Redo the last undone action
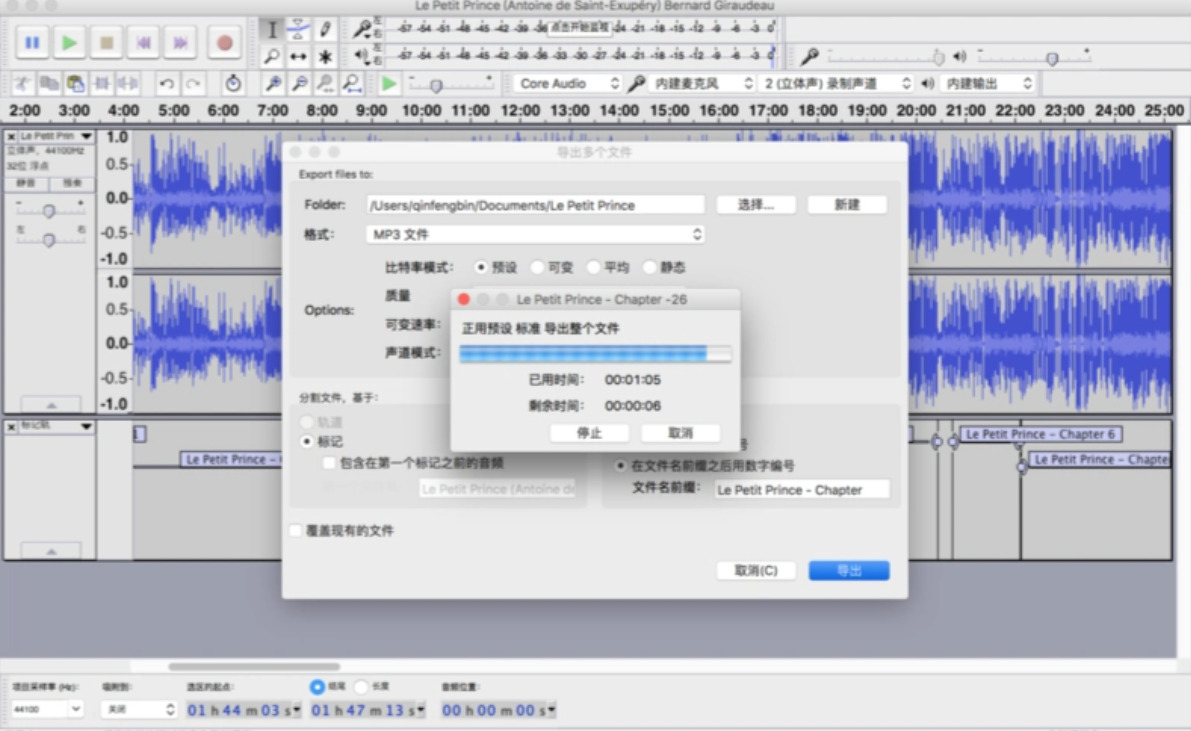This screenshot has width=1191, height=731. [193, 84]
